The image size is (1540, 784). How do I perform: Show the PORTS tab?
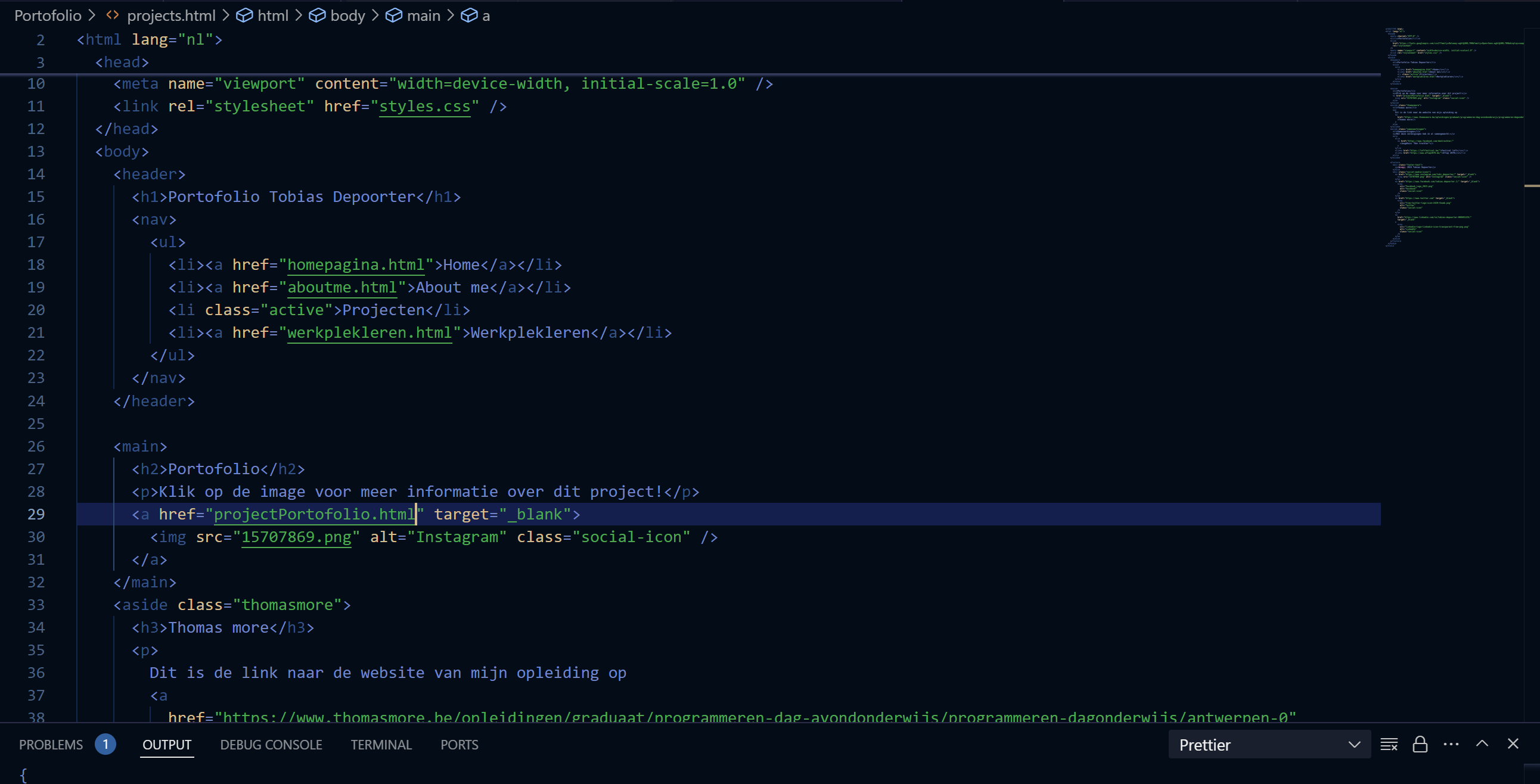click(x=459, y=745)
